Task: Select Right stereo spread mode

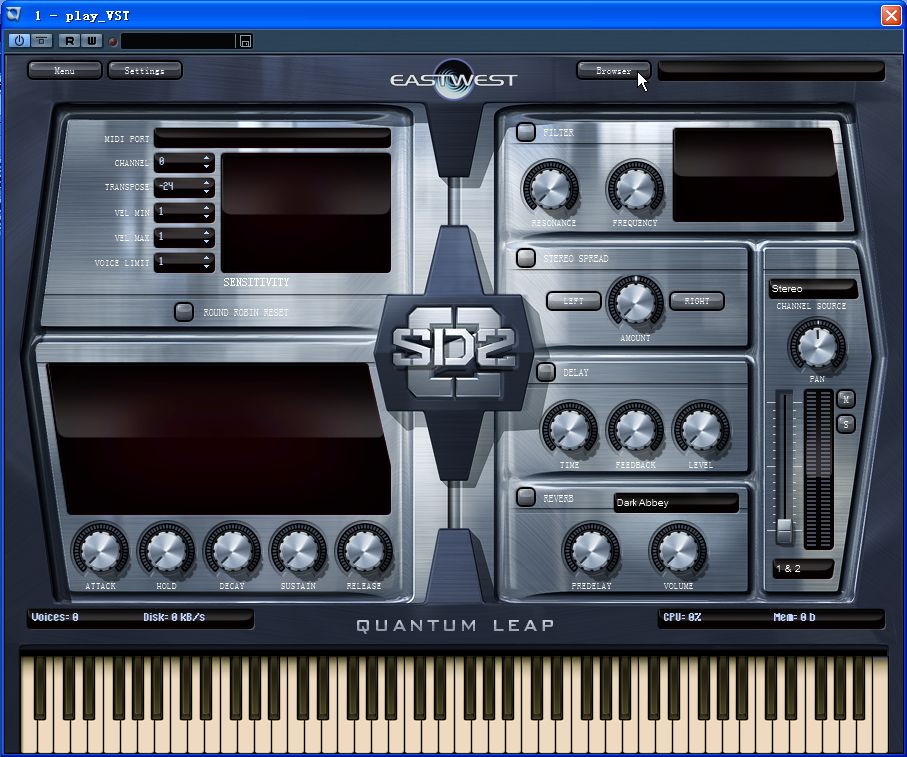Action: coord(696,301)
